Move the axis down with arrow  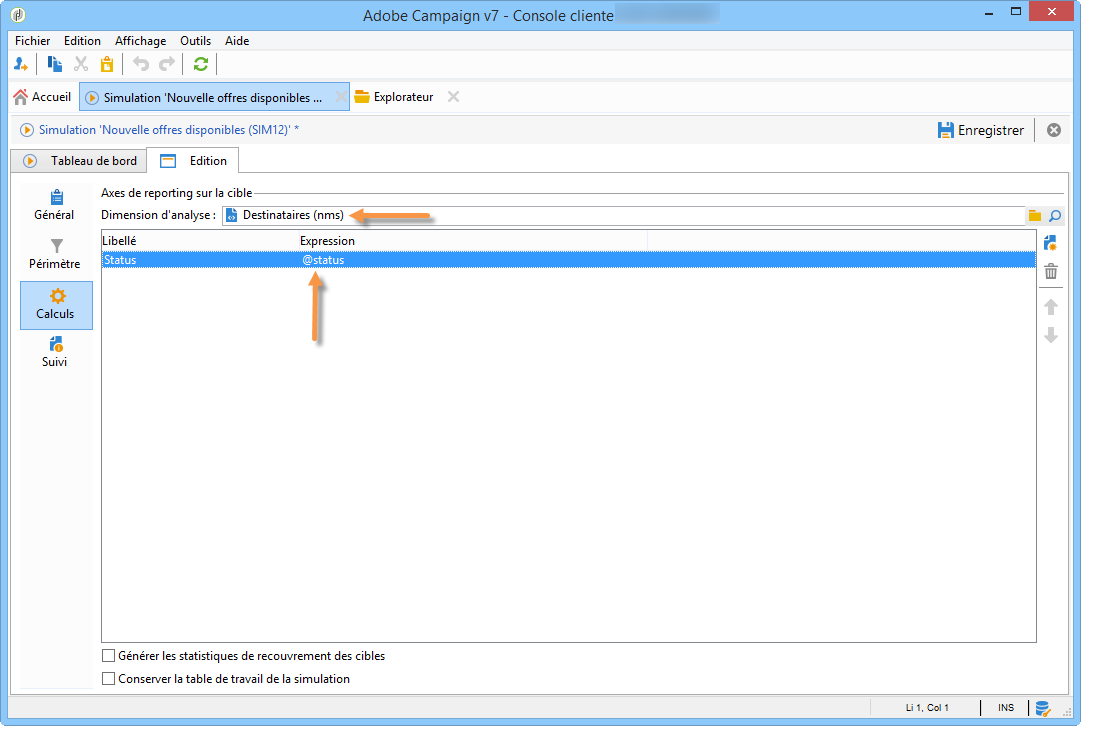(1051, 335)
